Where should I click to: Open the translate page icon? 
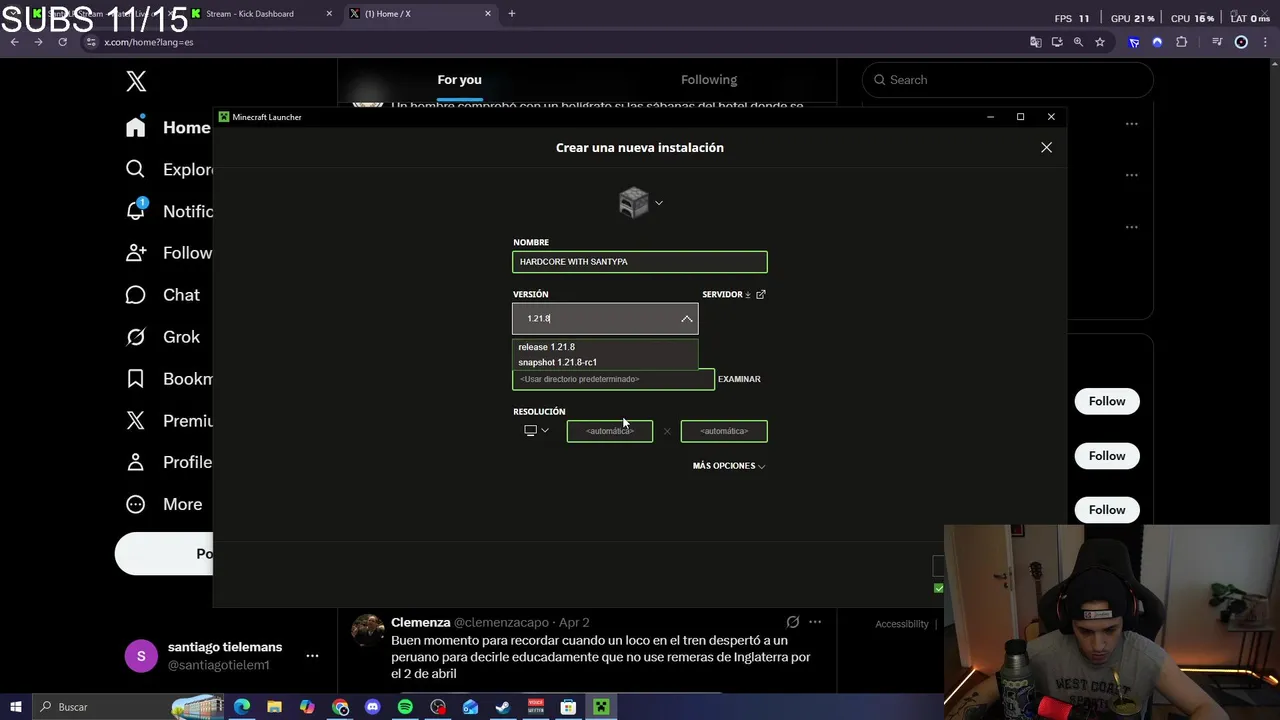(1035, 42)
